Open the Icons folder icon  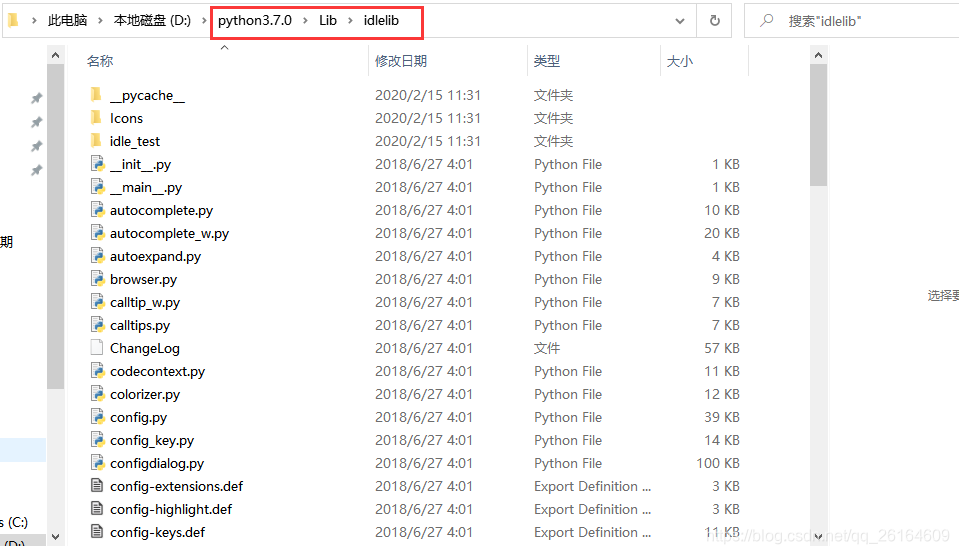[x=96, y=117]
